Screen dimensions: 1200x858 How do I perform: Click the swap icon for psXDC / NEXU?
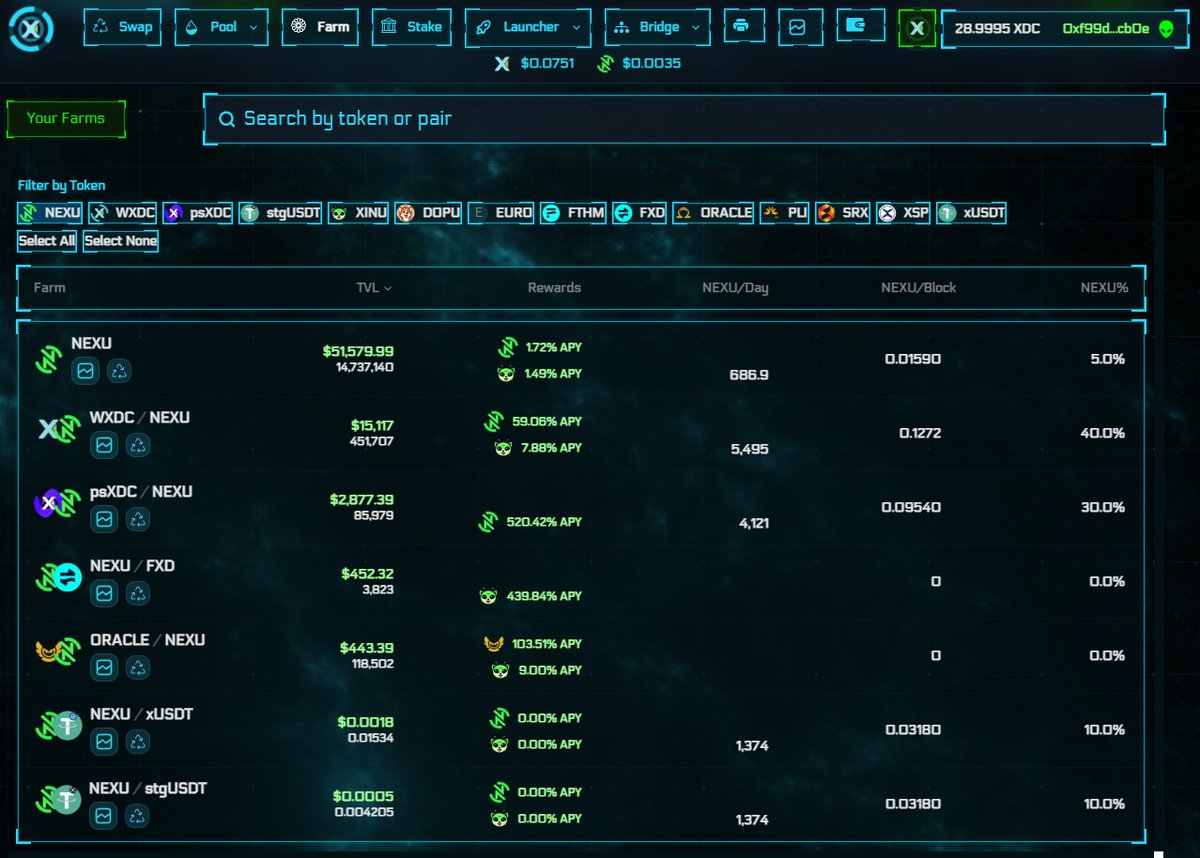(137, 519)
